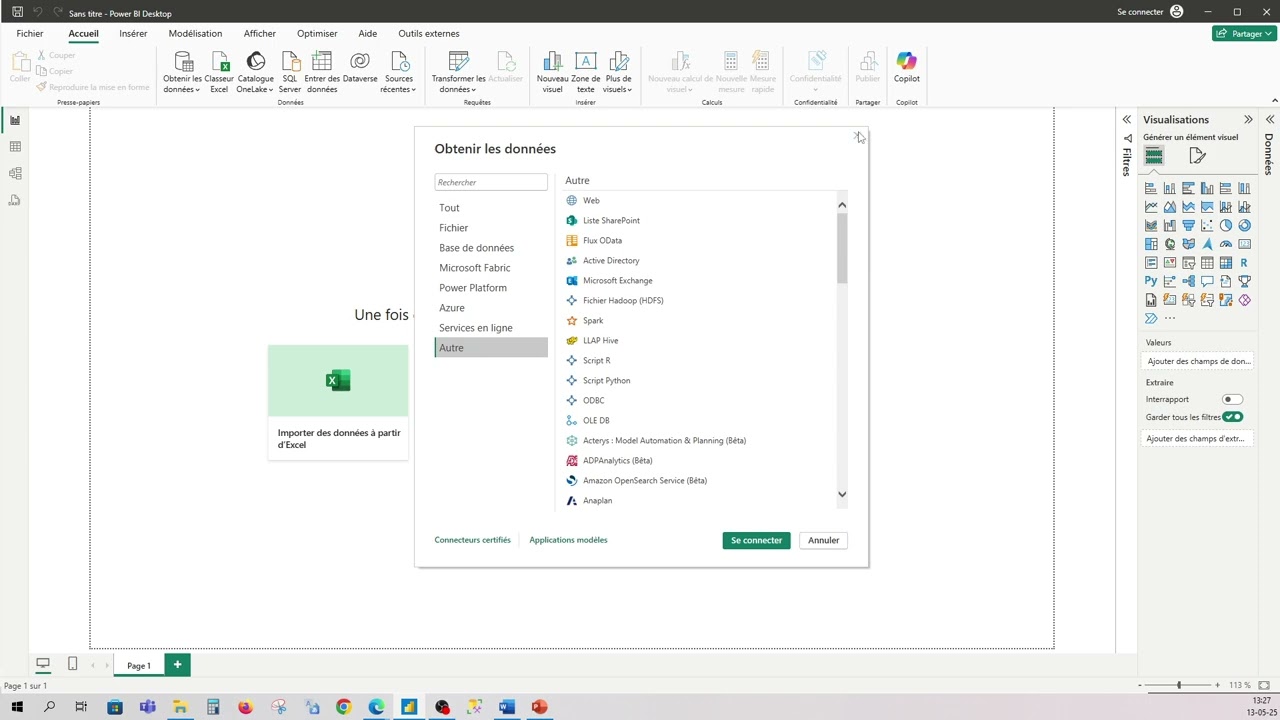Click Nouveau visuel in the ribbon

point(552,74)
